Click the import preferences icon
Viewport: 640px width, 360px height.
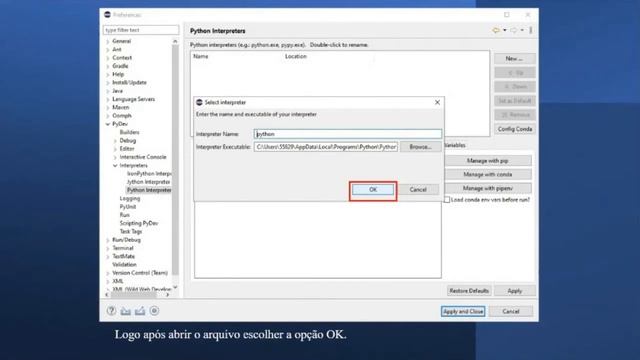(126, 311)
